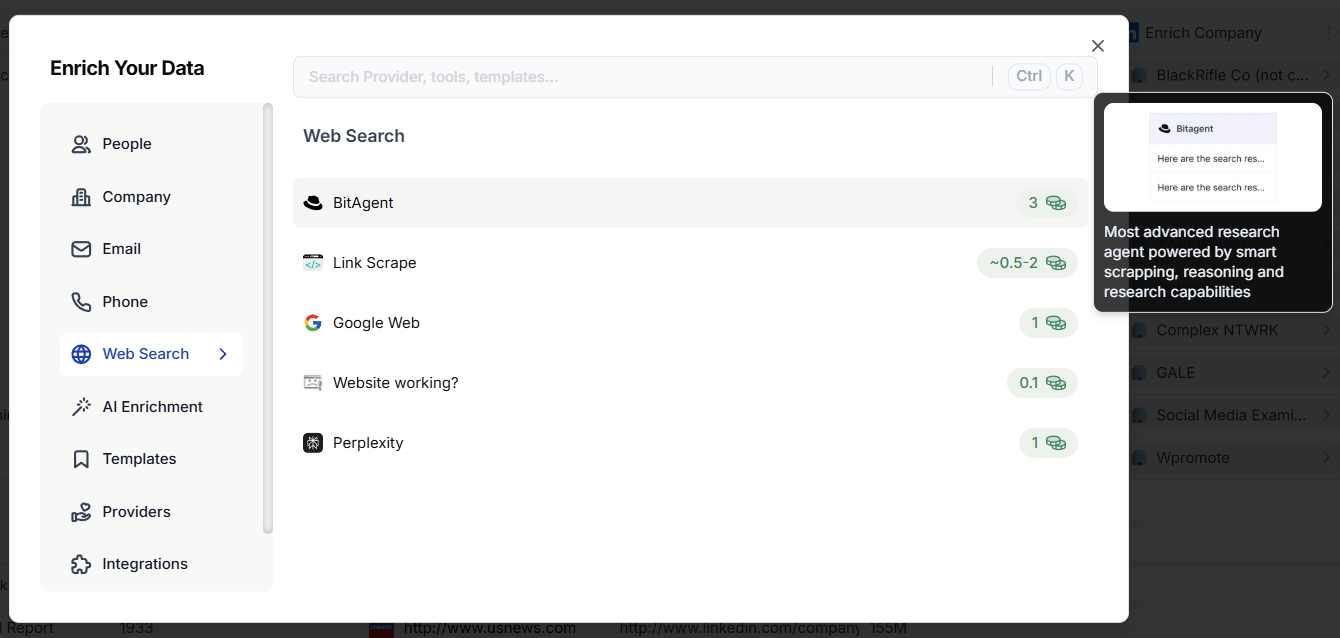Click the Wpromote row text

1193,457
